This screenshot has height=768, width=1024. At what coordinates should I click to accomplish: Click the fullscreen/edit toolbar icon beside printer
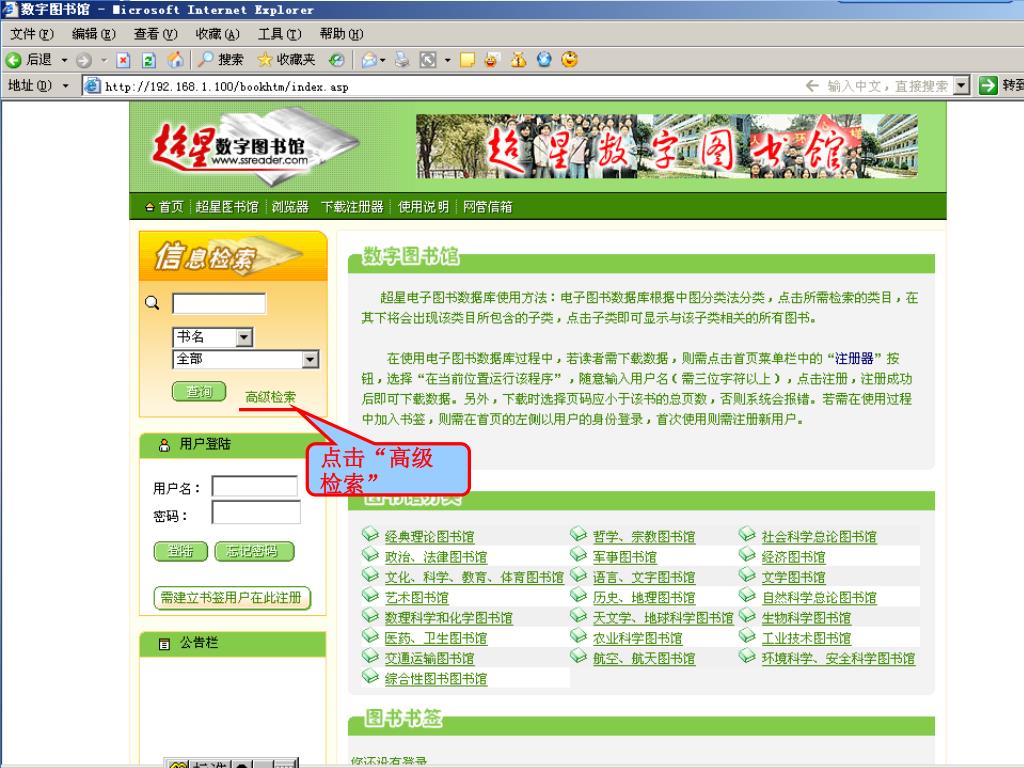428,60
